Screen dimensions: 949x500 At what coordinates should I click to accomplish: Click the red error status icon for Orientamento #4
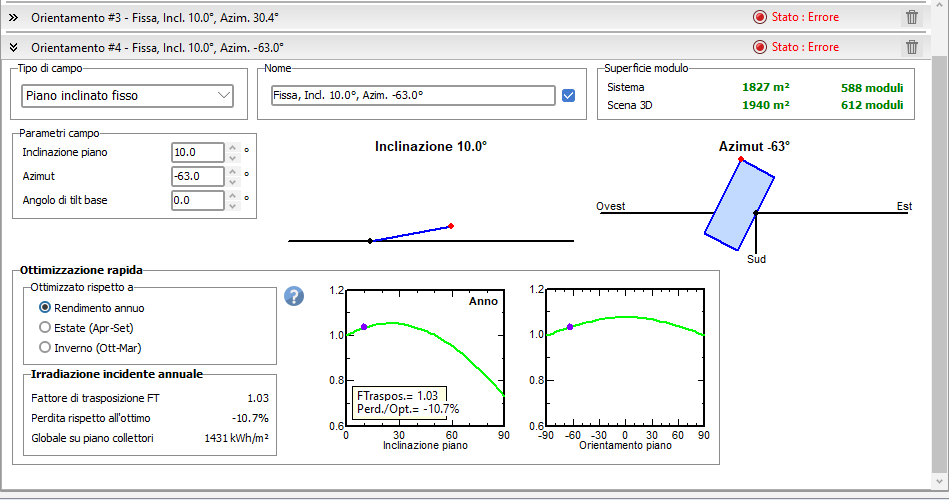[x=759, y=47]
